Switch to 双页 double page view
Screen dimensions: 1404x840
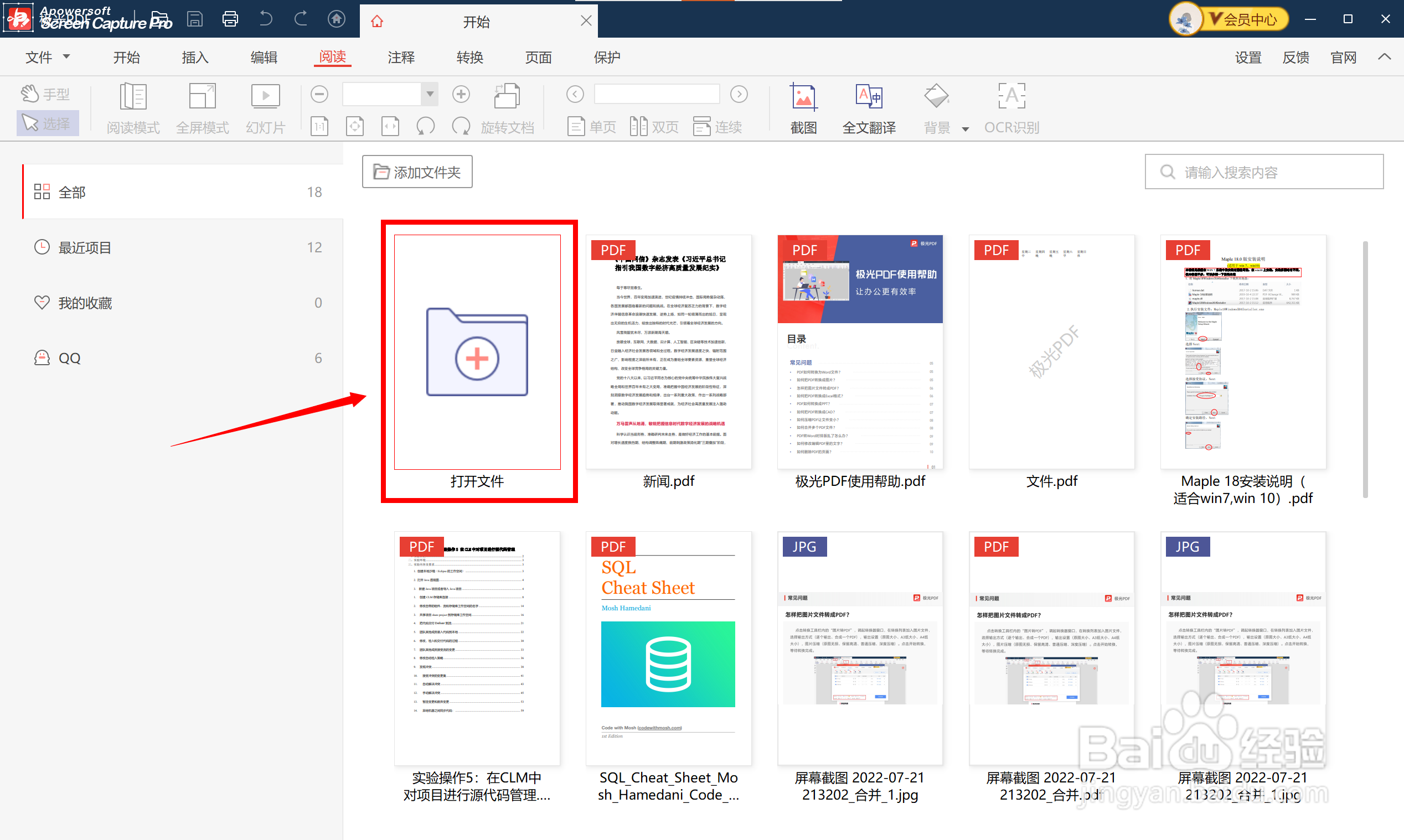pos(654,126)
